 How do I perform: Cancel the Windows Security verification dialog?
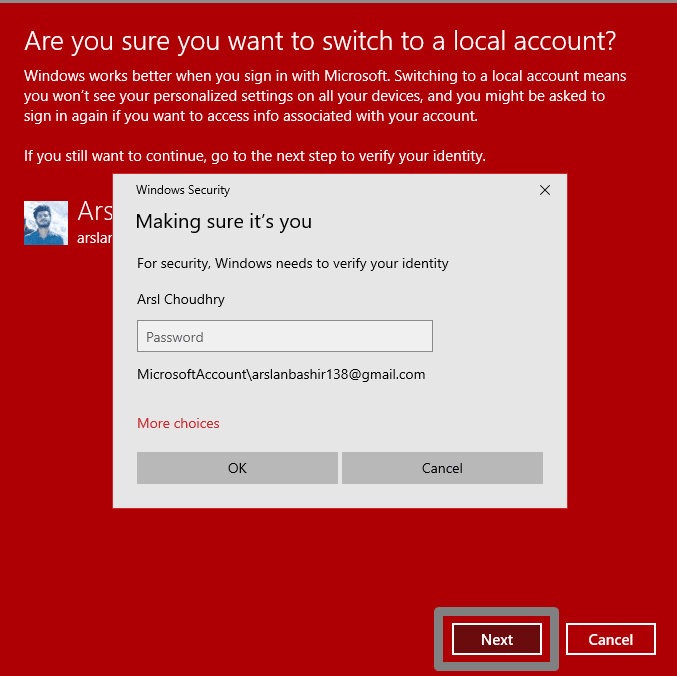pos(442,468)
